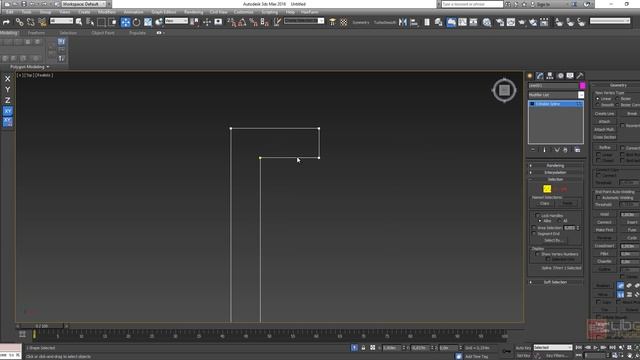The image size is (640, 360).
Task: Open the Curve Editor icon
Action: click(x=462, y=22)
